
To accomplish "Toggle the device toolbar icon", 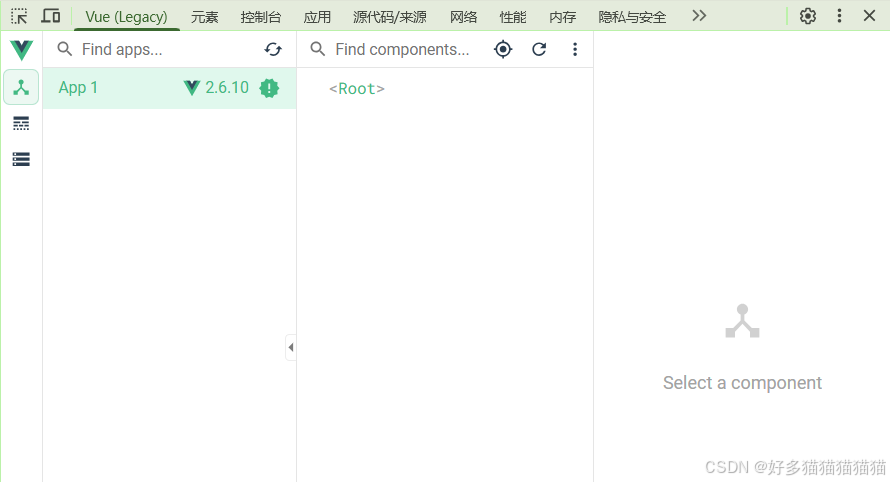I will click(51, 16).
